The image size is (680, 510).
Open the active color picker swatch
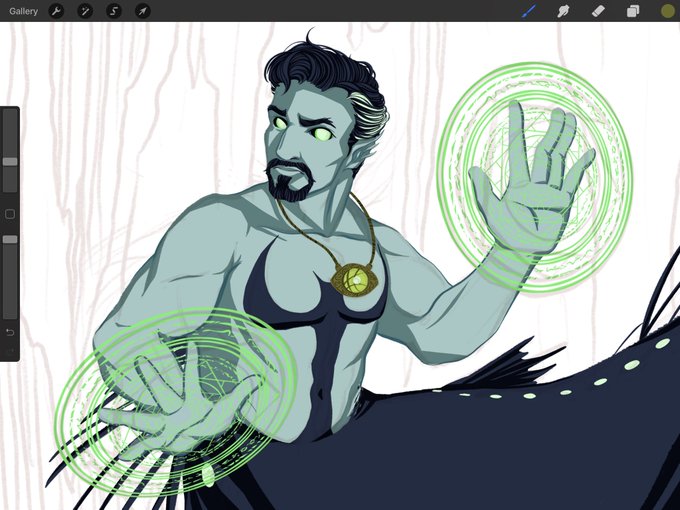[x=668, y=11]
